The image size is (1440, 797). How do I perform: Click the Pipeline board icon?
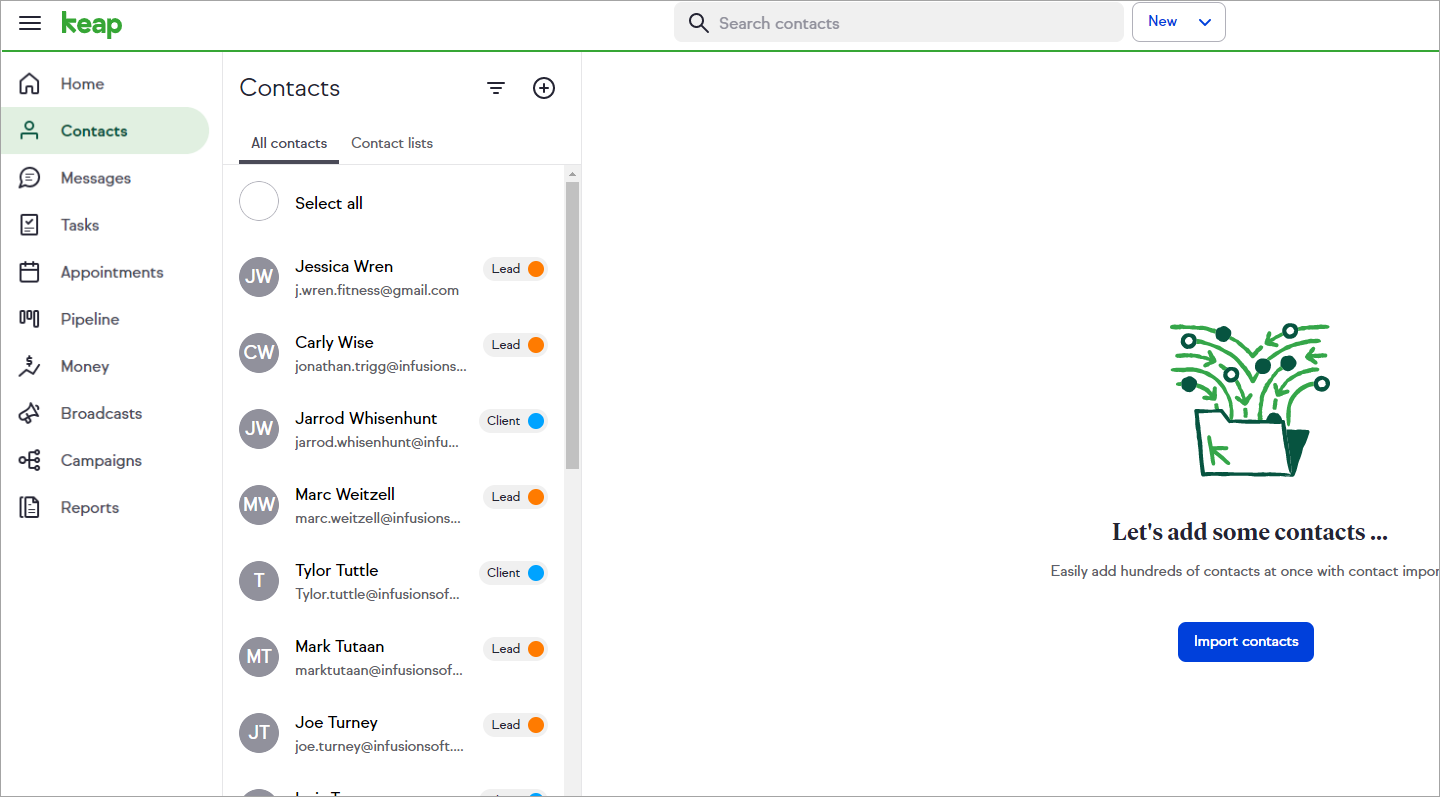pos(30,319)
